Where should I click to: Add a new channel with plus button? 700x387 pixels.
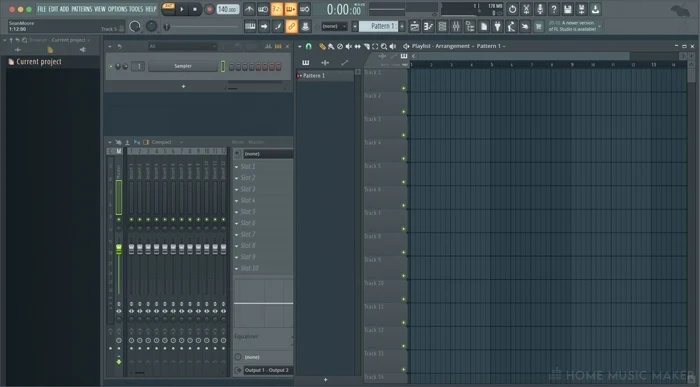tap(183, 86)
